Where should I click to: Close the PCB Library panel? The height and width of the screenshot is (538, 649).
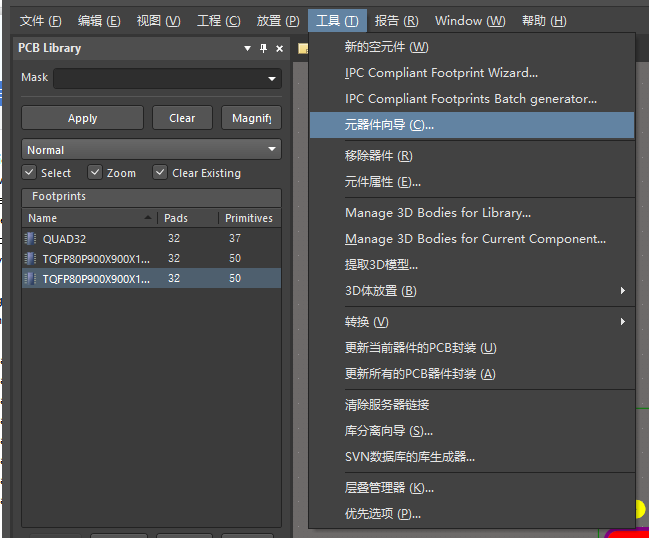pos(279,48)
